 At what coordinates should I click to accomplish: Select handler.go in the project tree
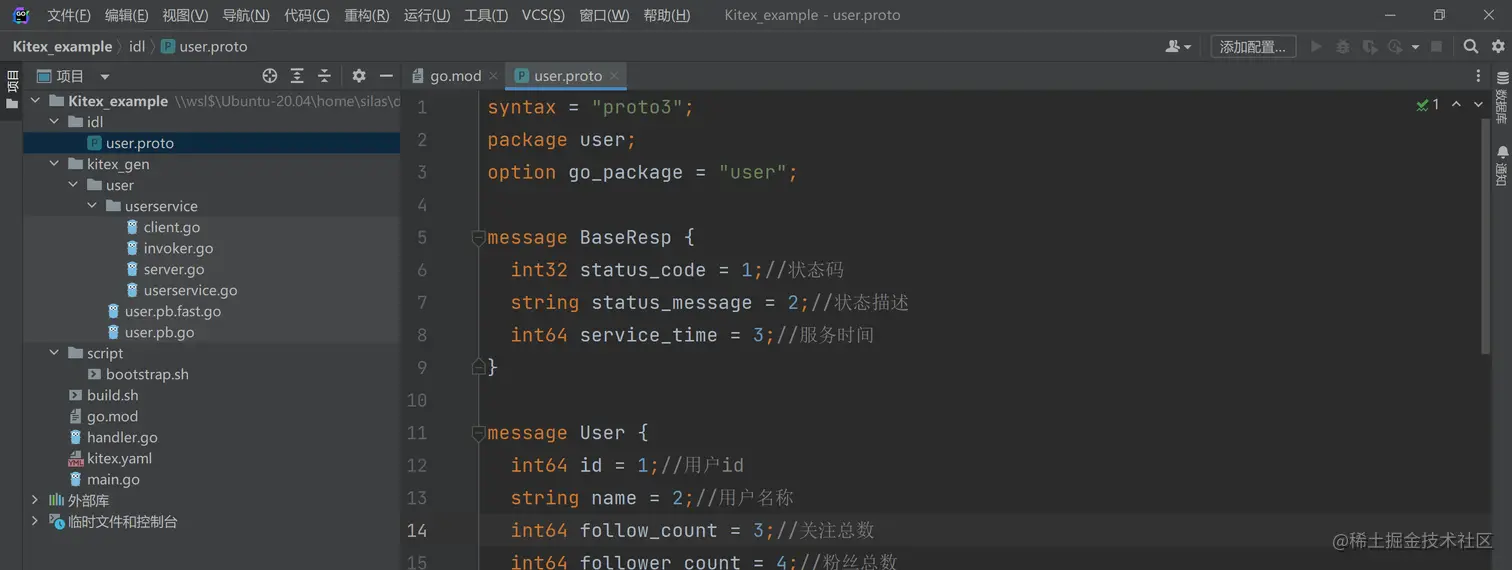click(x=122, y=437)
